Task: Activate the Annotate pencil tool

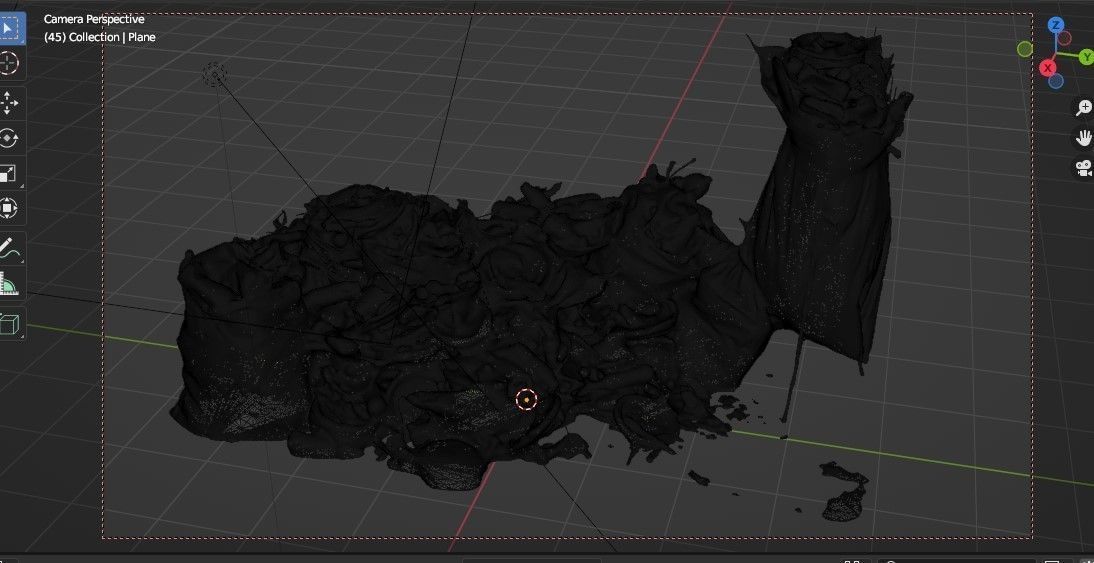Action: [10, 248]
